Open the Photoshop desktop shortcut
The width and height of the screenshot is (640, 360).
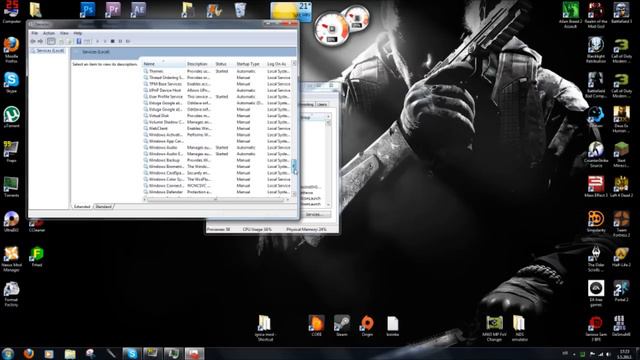coord(87,10)
